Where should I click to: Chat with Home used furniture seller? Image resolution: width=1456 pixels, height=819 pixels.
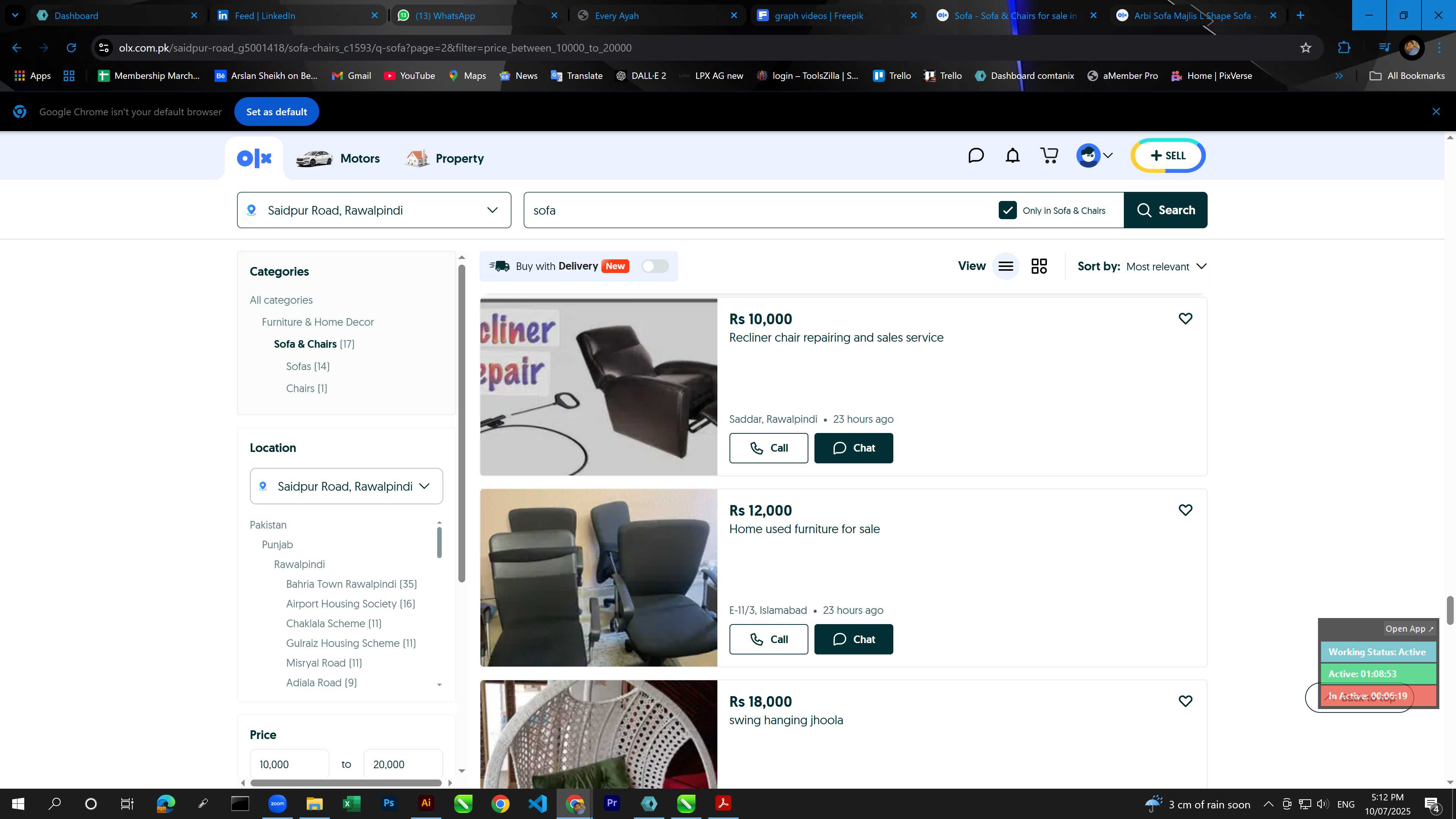(854, 639)
